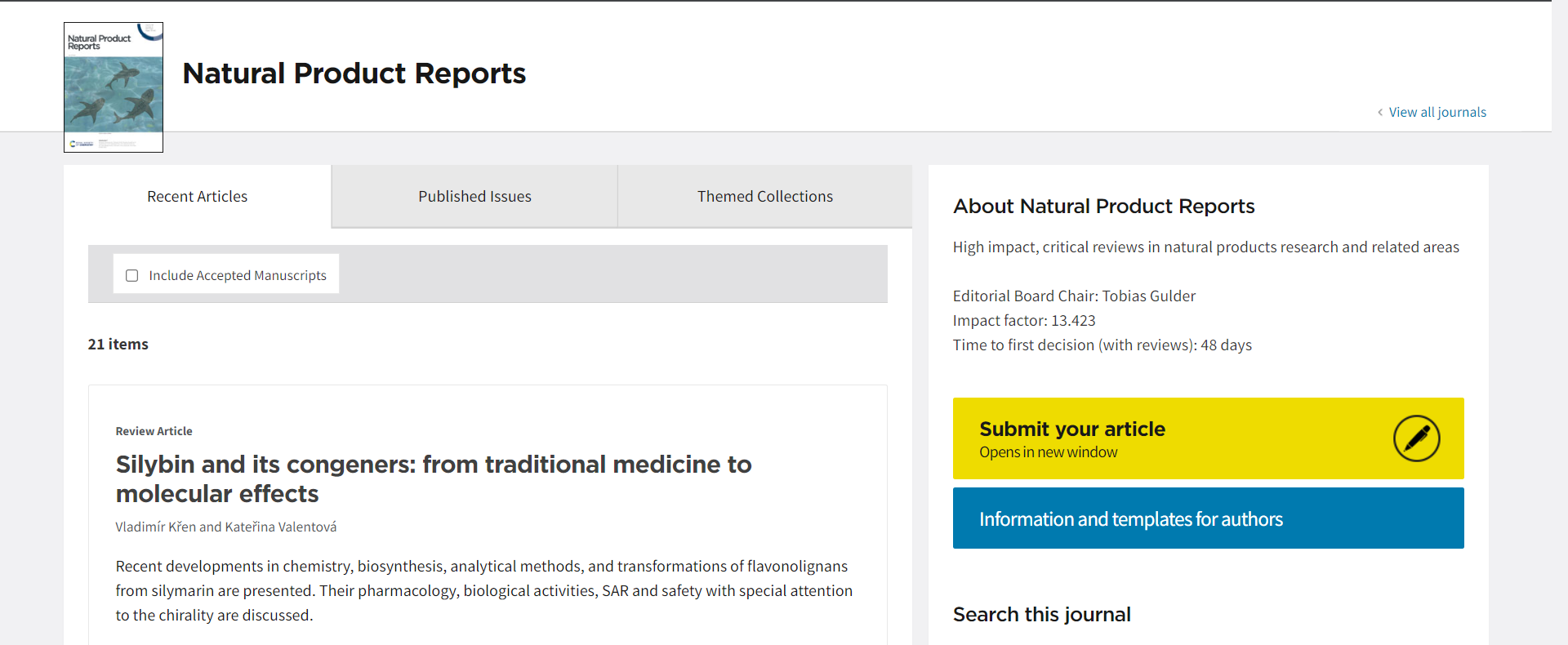Click the chevron before View all journals
The width and height of the screenshot is (1568, 645).
[x=1380, y=113]
